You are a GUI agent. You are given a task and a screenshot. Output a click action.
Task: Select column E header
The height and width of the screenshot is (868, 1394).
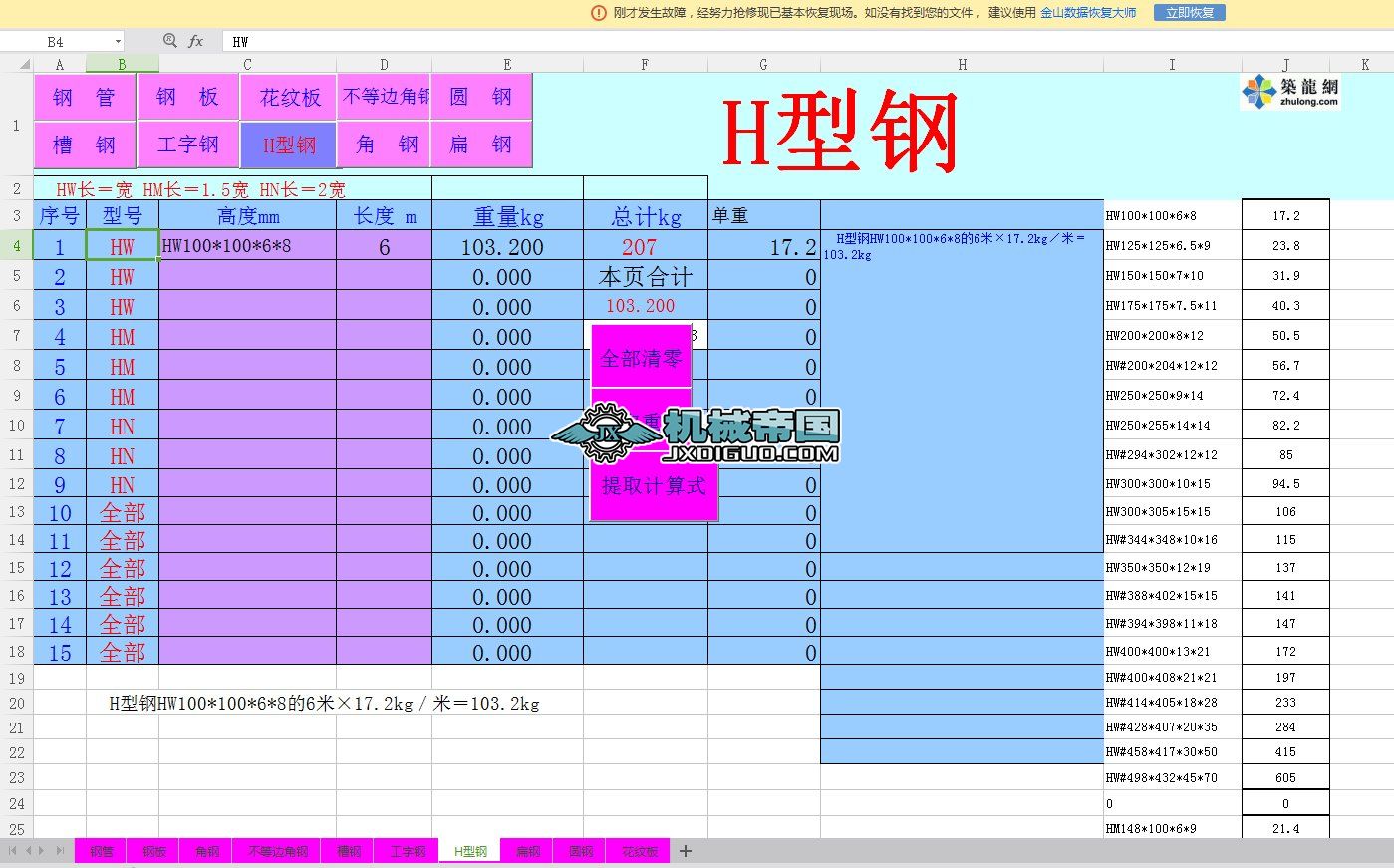click(x=507, y=65)
